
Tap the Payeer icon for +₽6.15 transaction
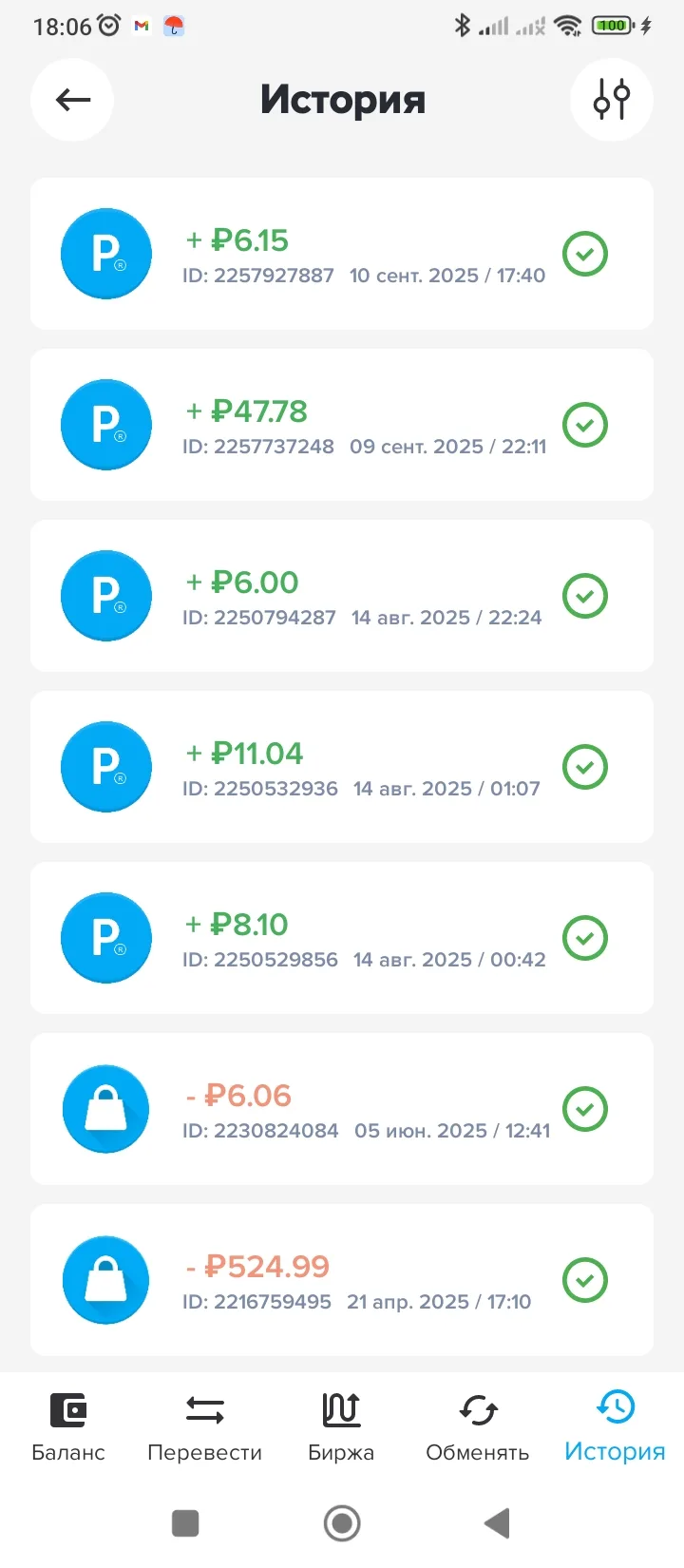[x=106, y=254]
